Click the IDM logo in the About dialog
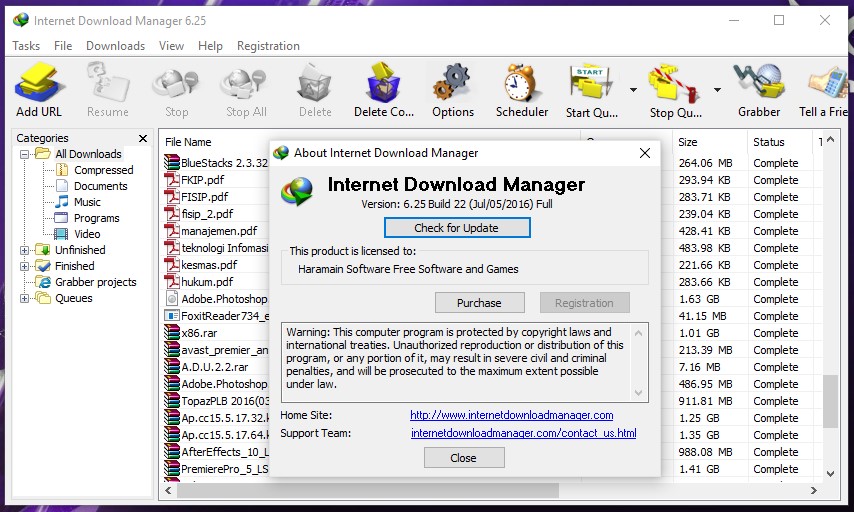The image size is (854, 512). pyautogui.click(x=297, y=192)
